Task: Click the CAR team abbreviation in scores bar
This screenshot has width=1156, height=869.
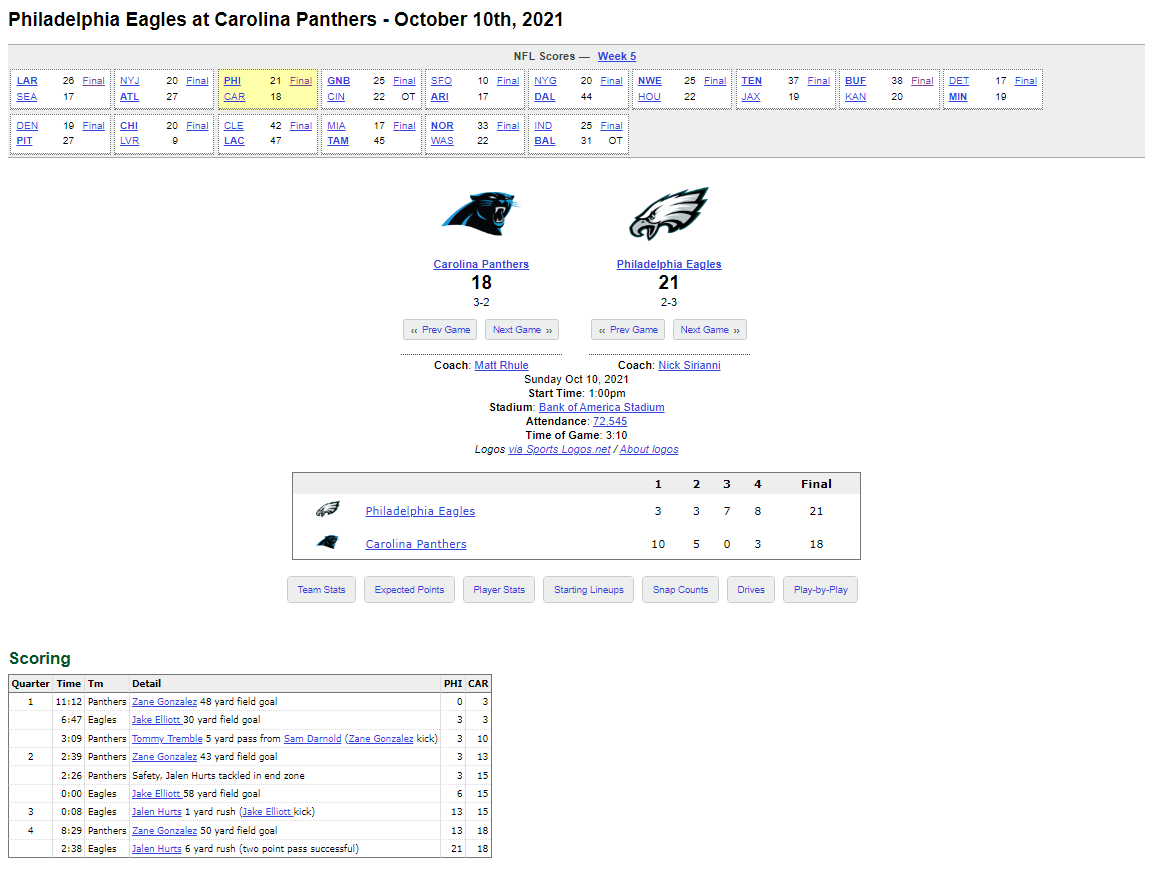Action: pos(234,97)
